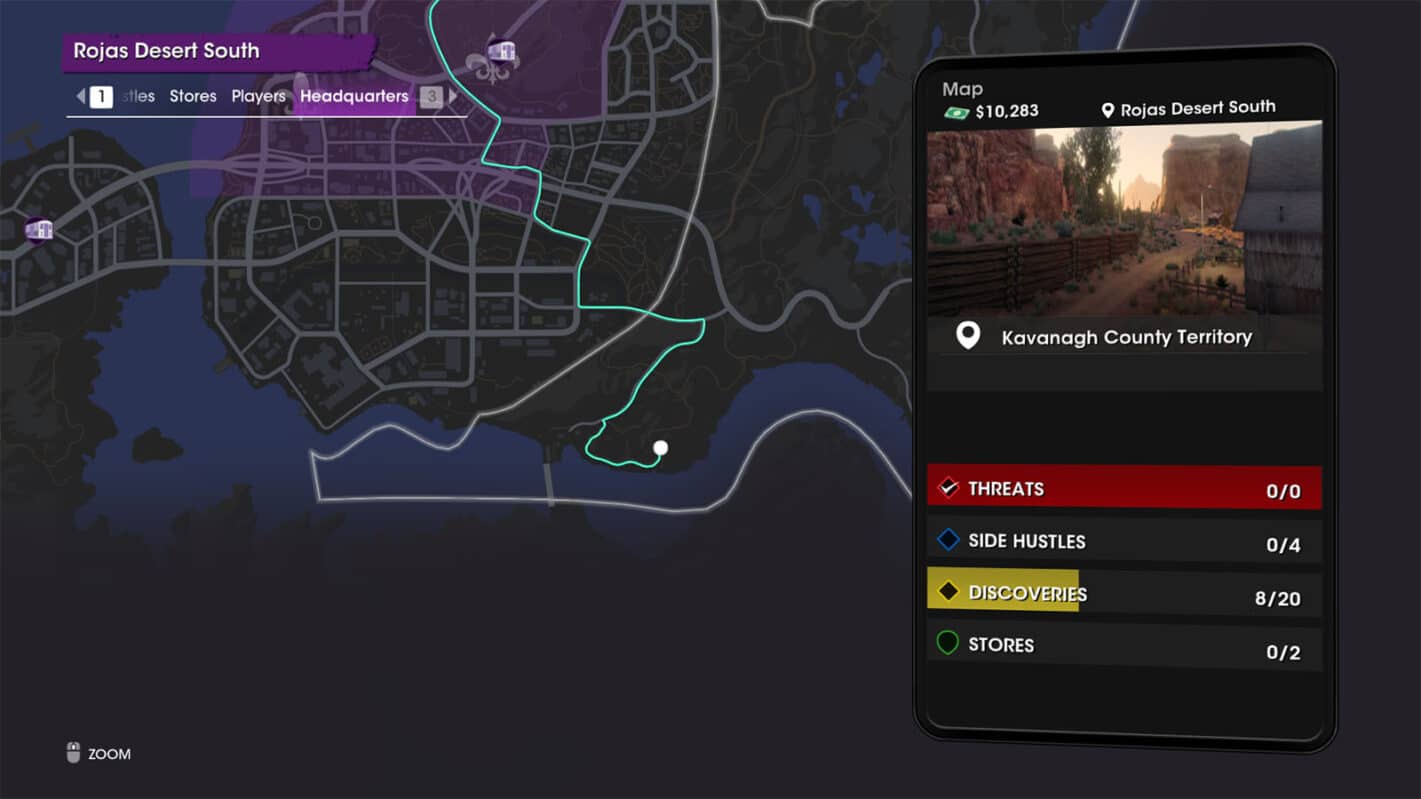Click the green Stores shield icon

[x=948, y=644]
